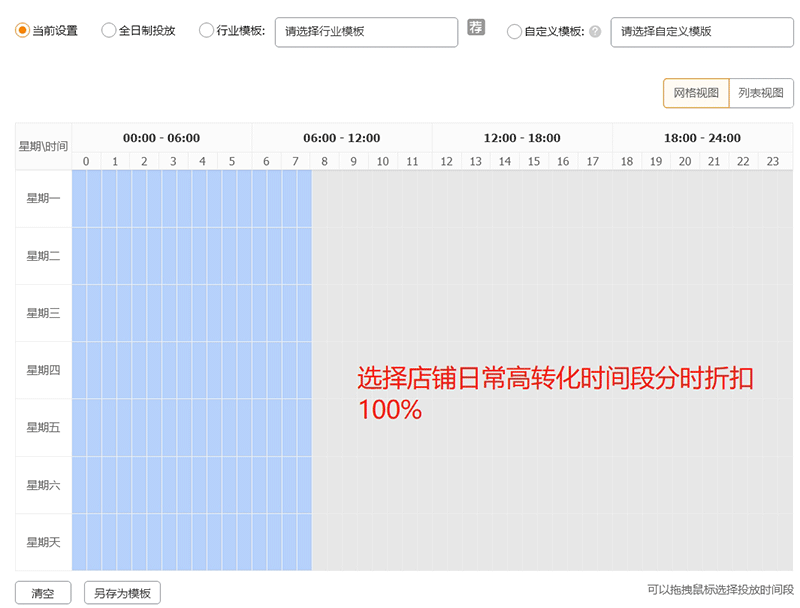Click hour 23 column header

[772, 161]
